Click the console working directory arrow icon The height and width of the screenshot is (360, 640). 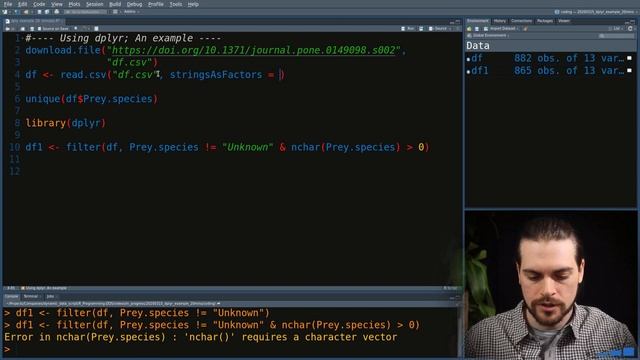point(219,304)
